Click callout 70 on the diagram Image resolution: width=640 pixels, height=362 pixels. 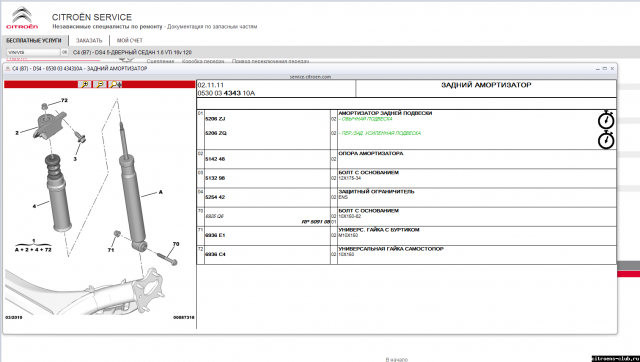point(176,244)
